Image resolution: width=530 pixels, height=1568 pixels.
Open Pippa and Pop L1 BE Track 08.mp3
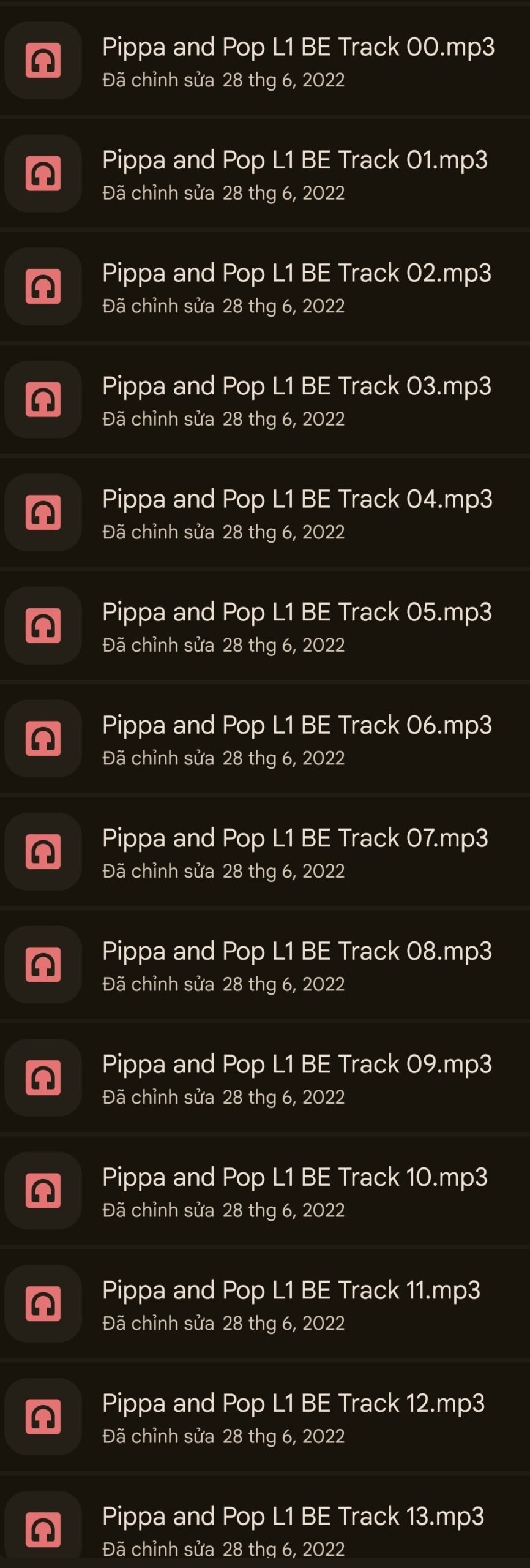coord(297,951)
